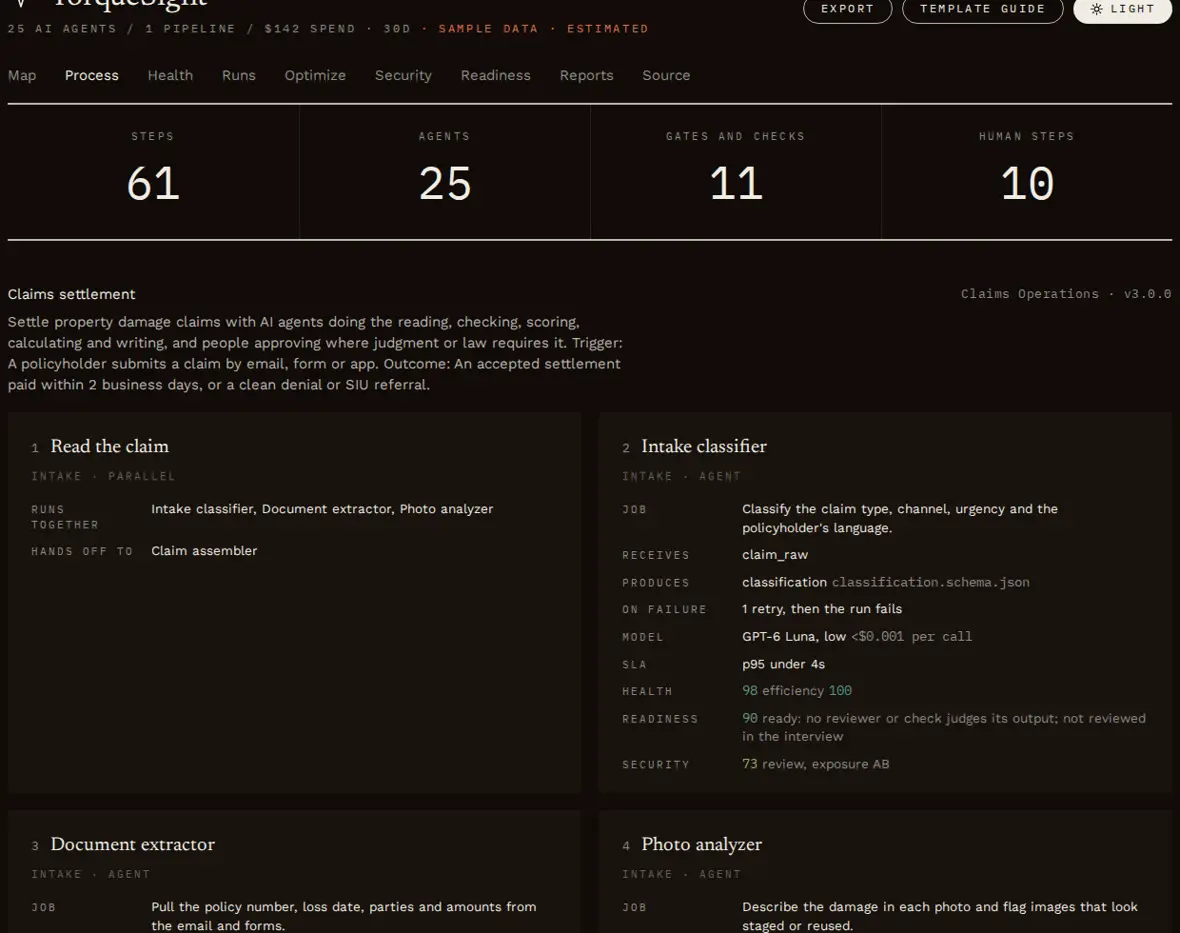1180x933 pixels.
Task: Open the Document extractor card title
Action: click(x=132, y=844)
